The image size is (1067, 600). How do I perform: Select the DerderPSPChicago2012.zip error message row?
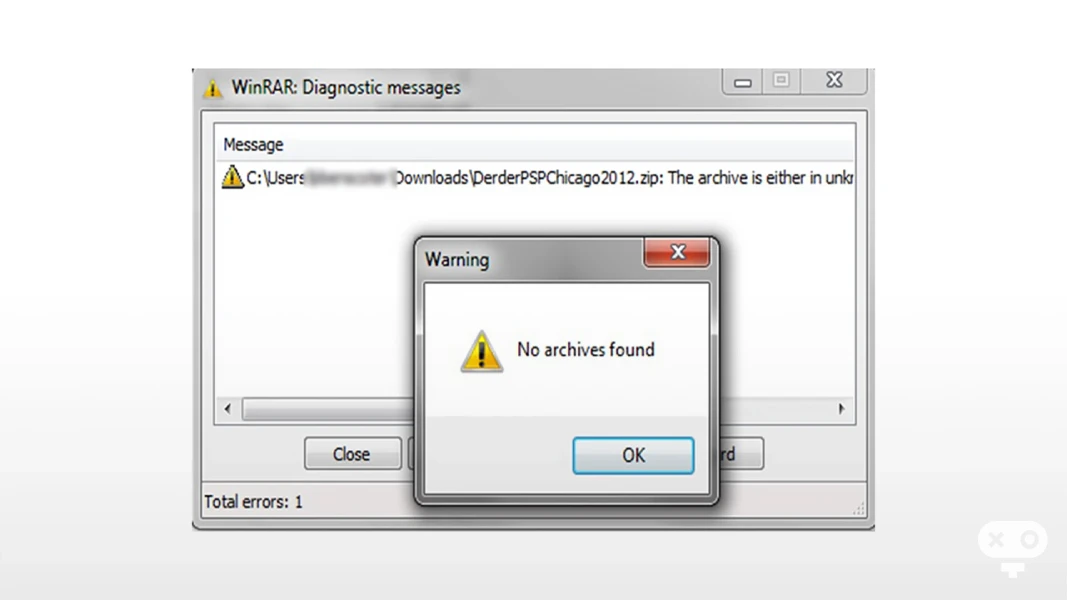[536, 178]
